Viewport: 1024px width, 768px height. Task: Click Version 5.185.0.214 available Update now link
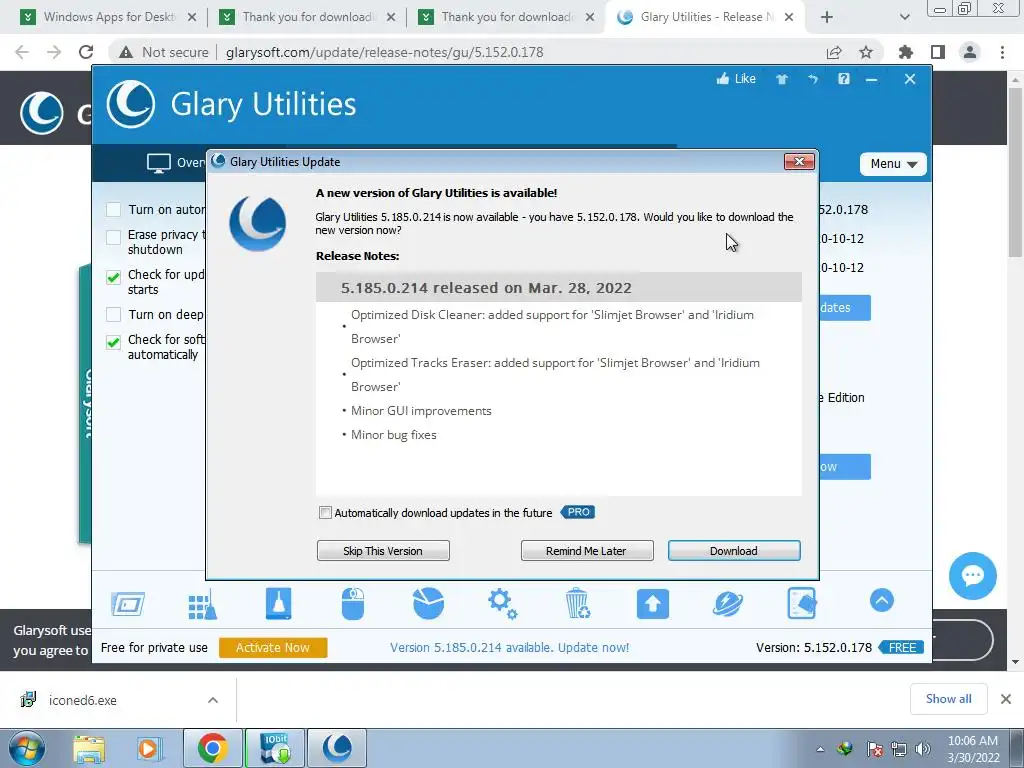509,647
